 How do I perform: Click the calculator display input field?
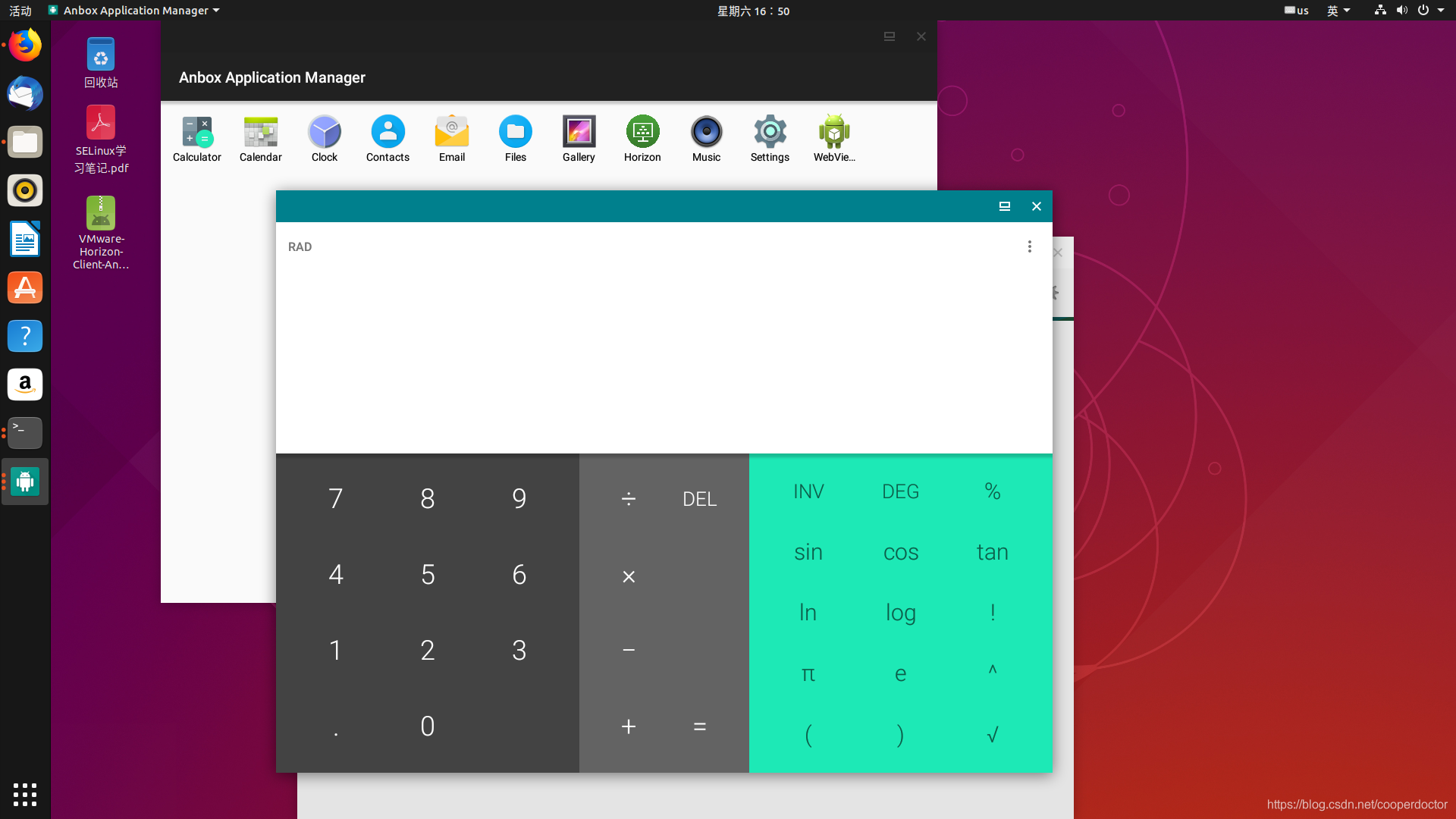click(664, 340)
